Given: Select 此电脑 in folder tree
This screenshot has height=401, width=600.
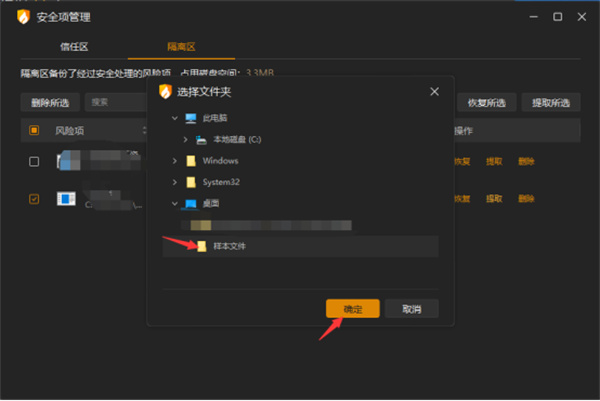Looking at the screenshot, I should pos(215,118).
